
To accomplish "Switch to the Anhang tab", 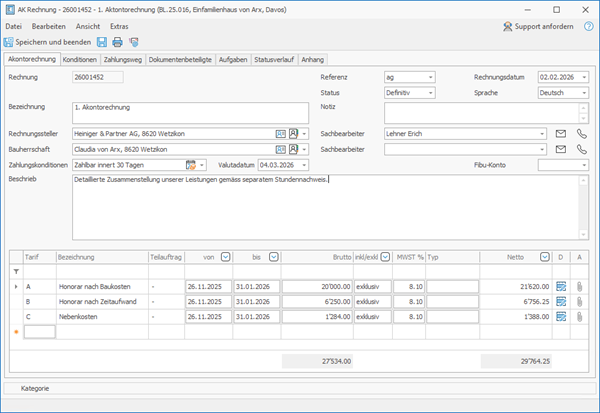I will coord(312,59).
